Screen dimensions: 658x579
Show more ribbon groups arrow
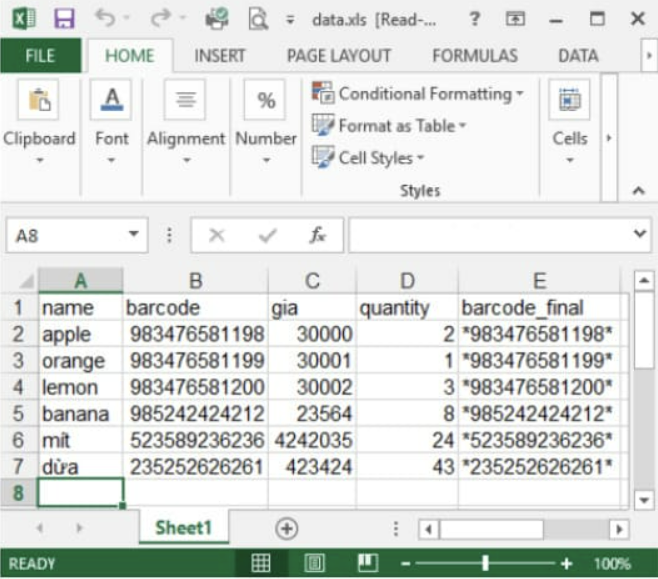coord(609,138)
